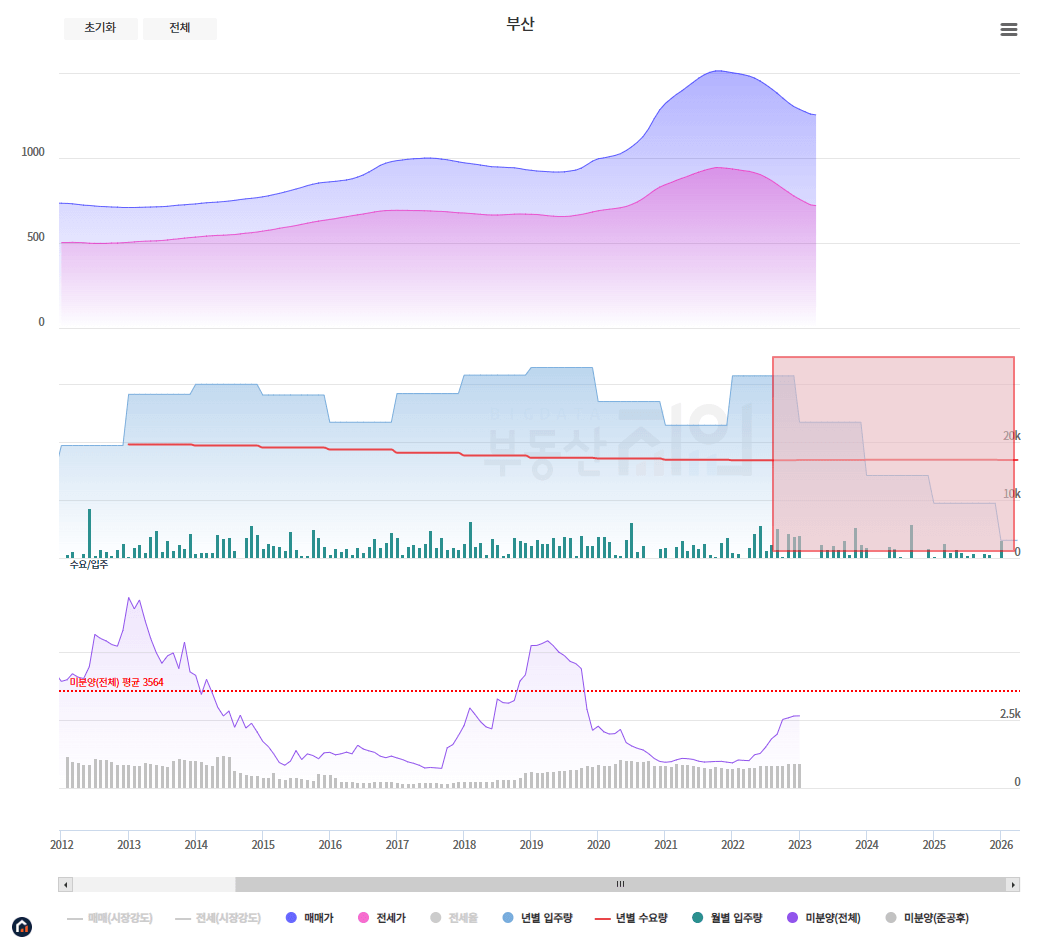Click the 500 y-axis label
1037x951 pixels.
click(x=36, y=237)
